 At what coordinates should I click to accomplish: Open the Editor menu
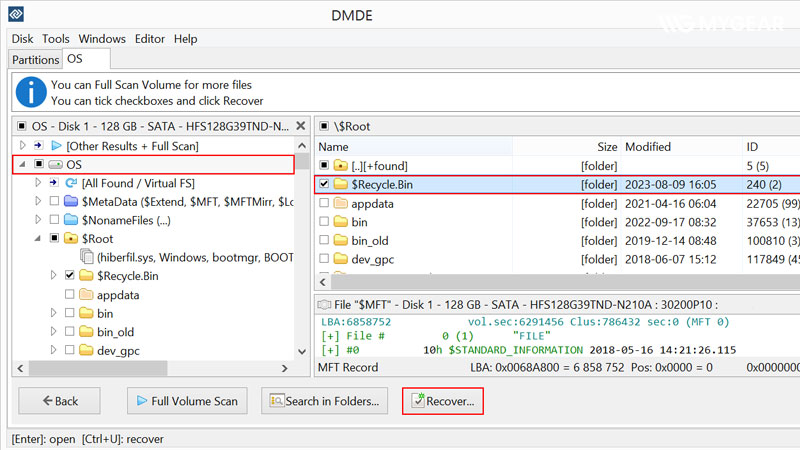pos(149,39)
